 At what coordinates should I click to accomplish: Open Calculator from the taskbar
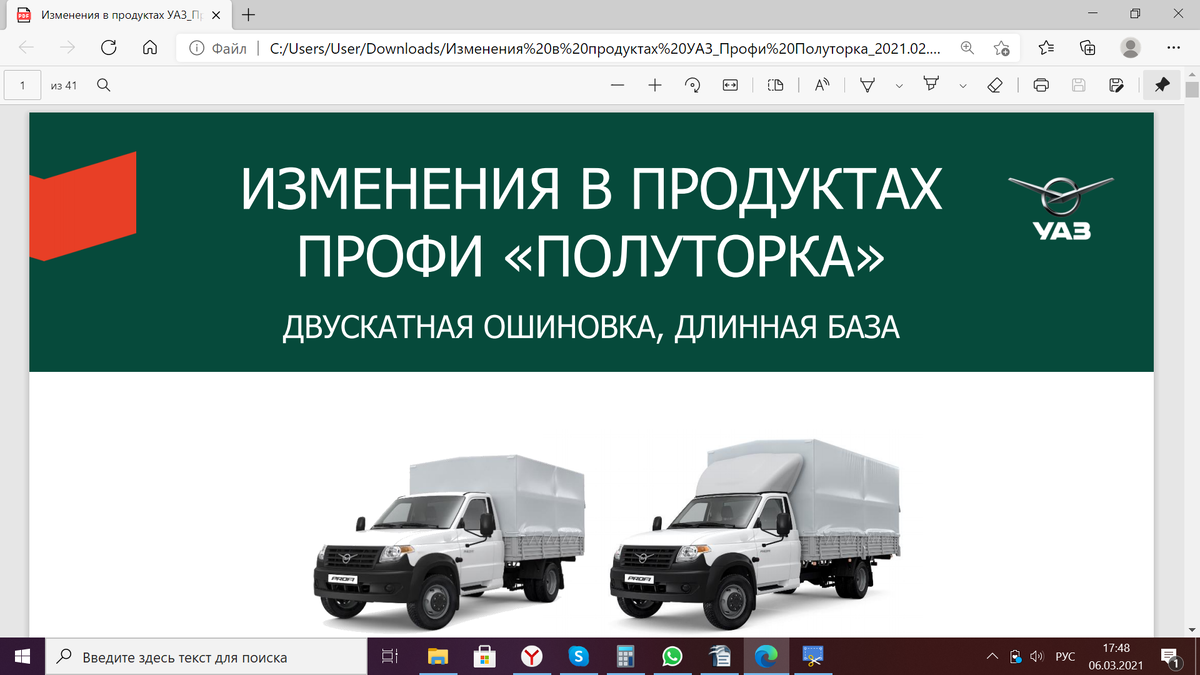[x=626, y=656]
